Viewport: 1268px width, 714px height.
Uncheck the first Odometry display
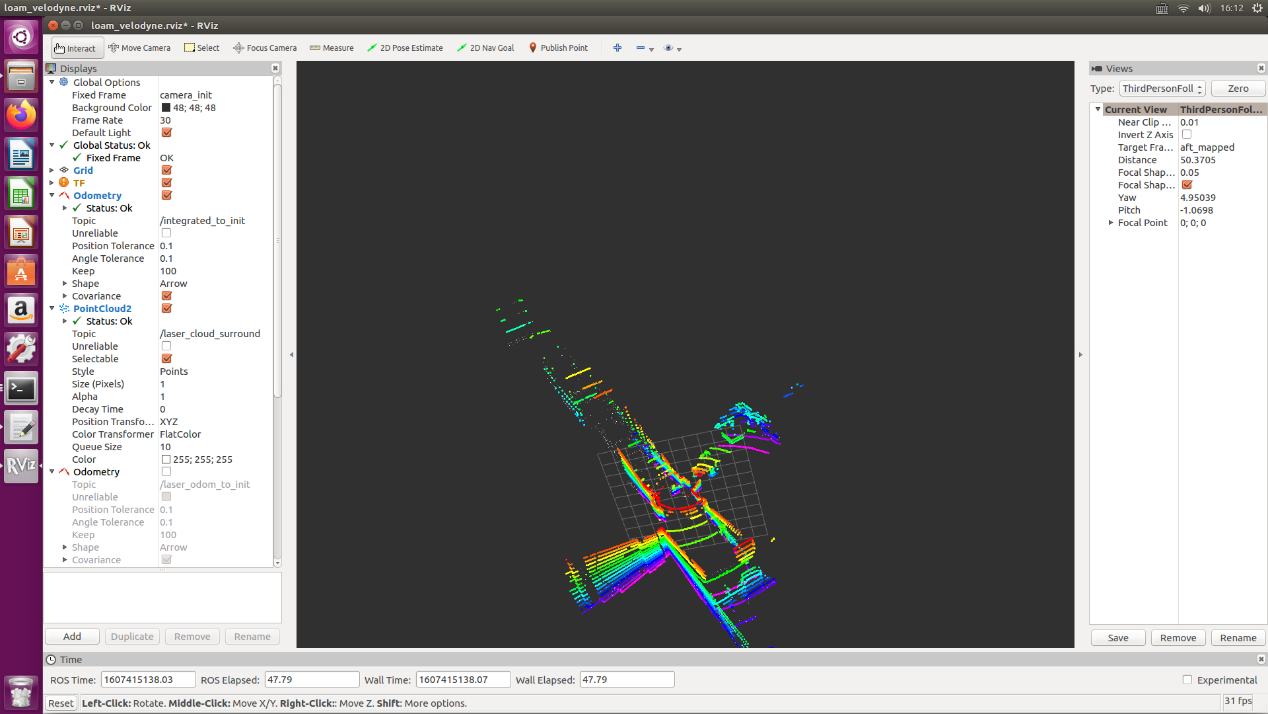(166, 196)
